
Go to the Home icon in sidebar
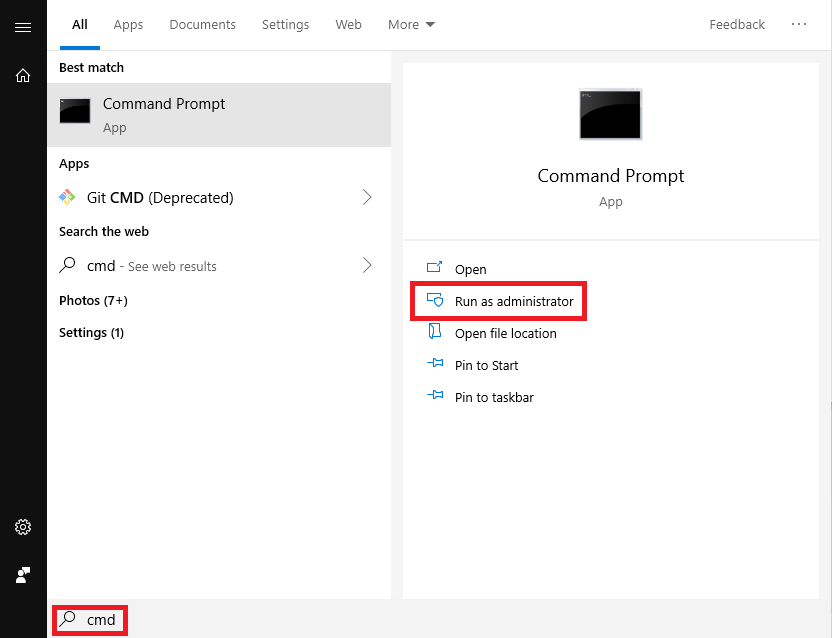23,75
